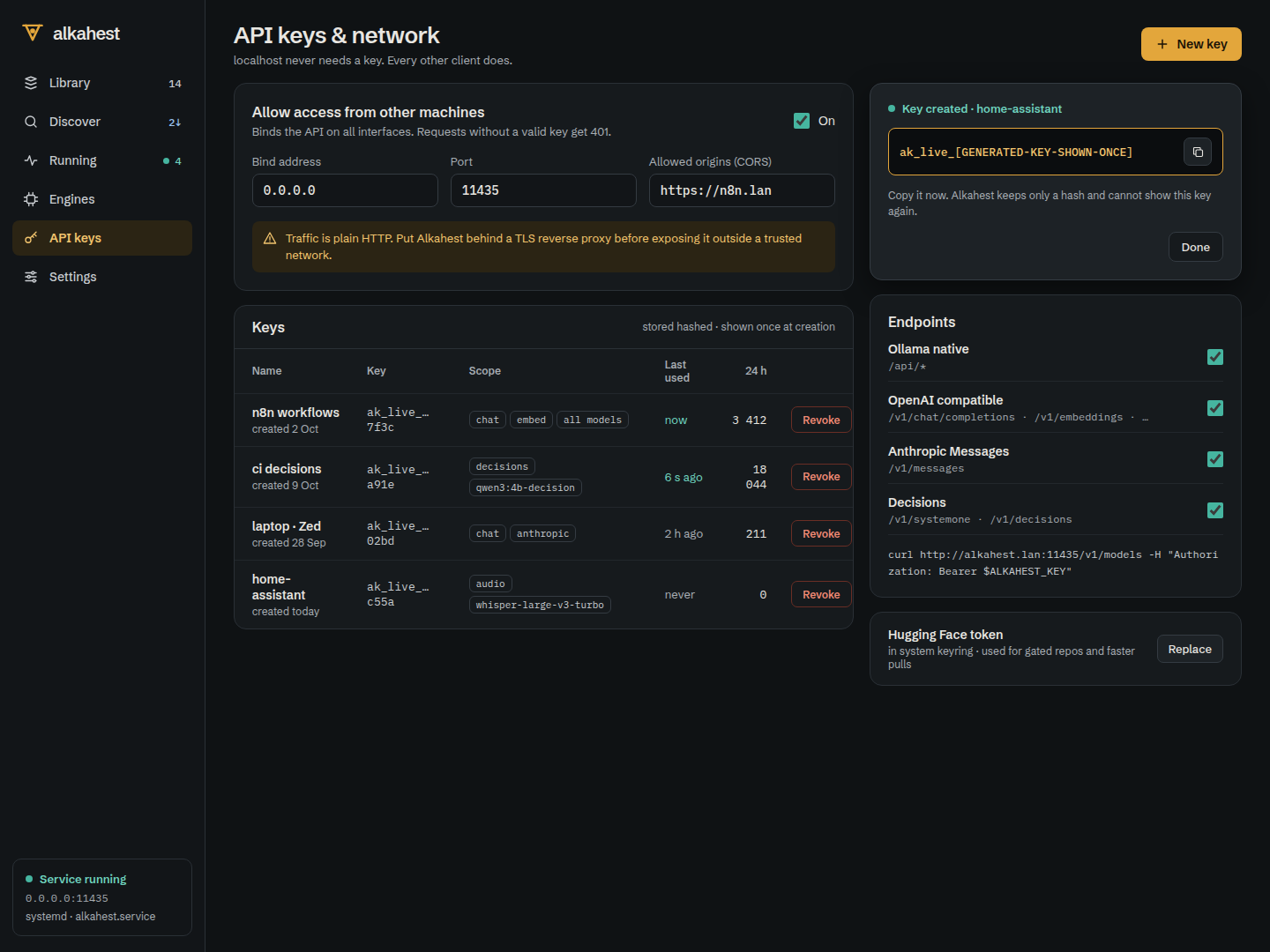Click the alkahest logo icon
The width and height of the screenshot is (1270, 952).
point(33,33)
